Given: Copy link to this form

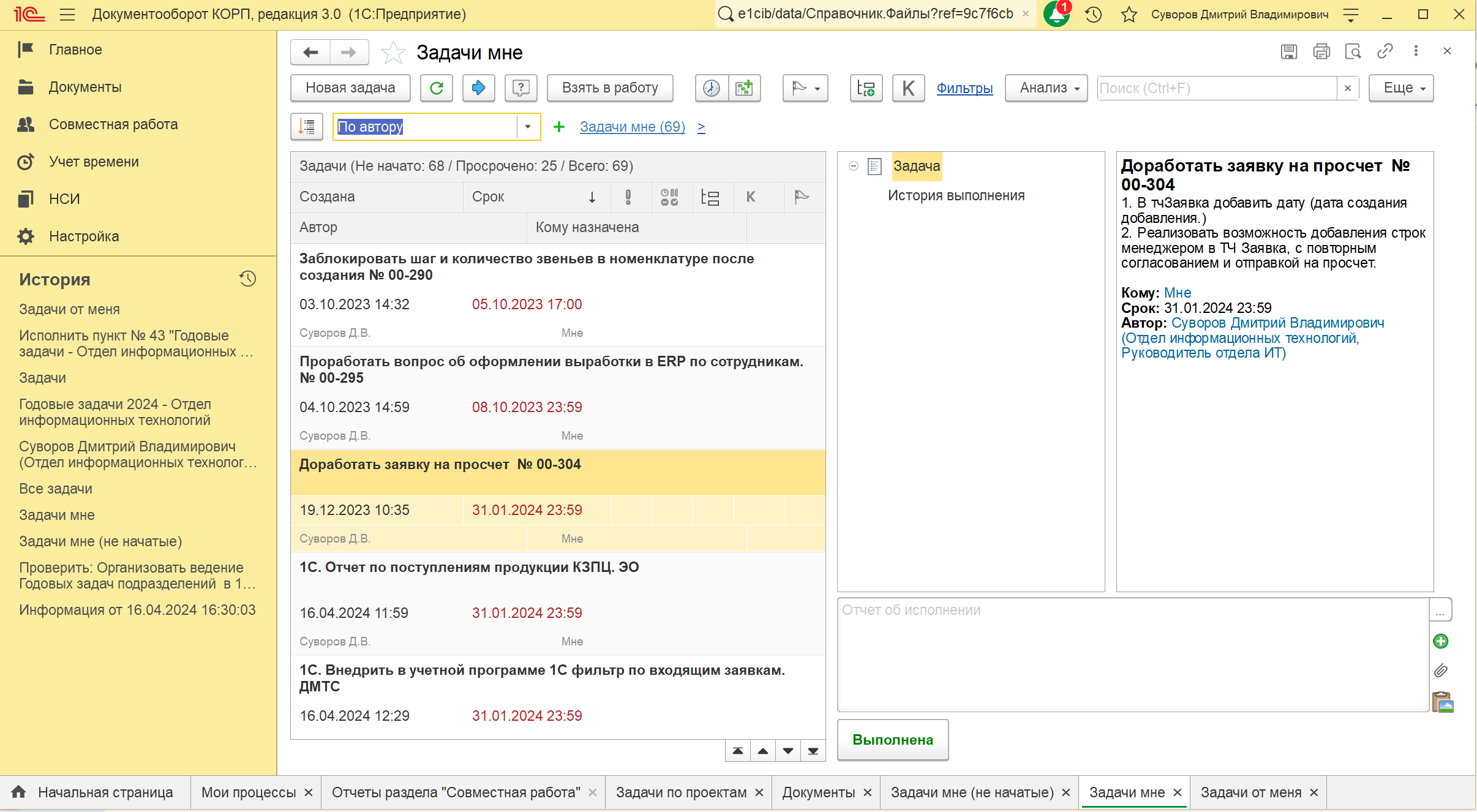Looking at the screenshot, I should 1385,51.
